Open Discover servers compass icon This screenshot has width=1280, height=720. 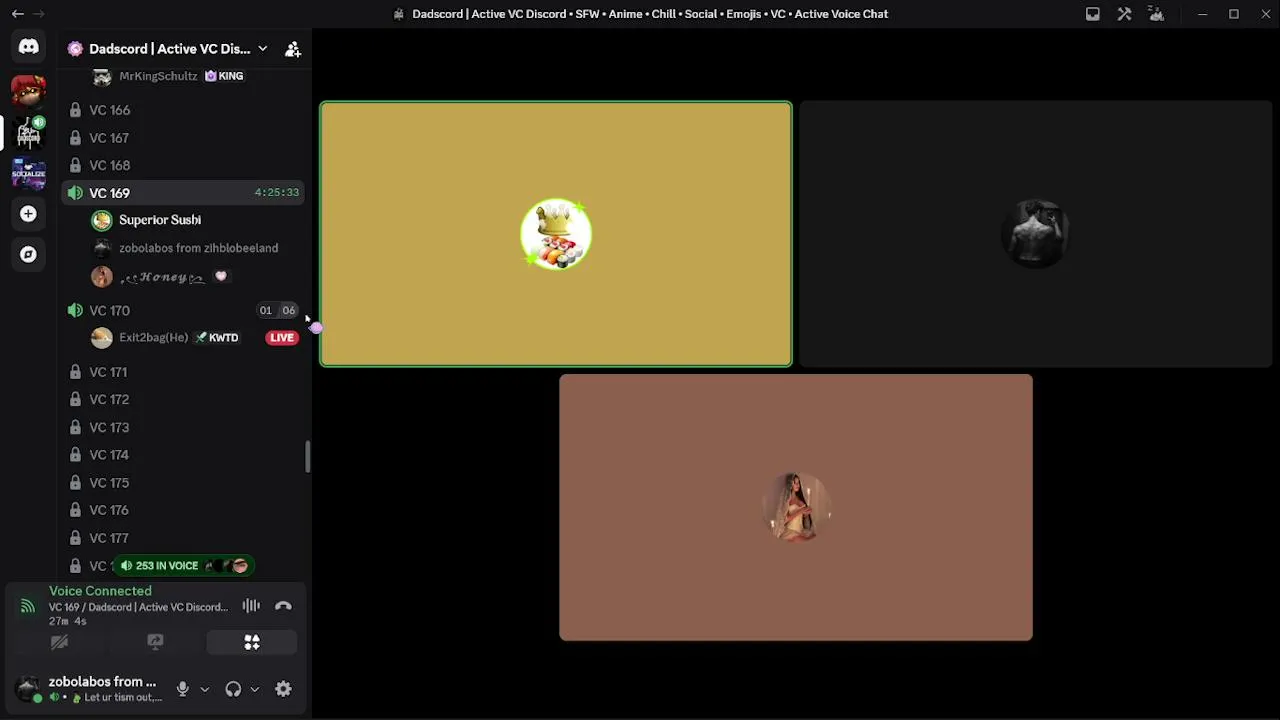pos(28,255)
